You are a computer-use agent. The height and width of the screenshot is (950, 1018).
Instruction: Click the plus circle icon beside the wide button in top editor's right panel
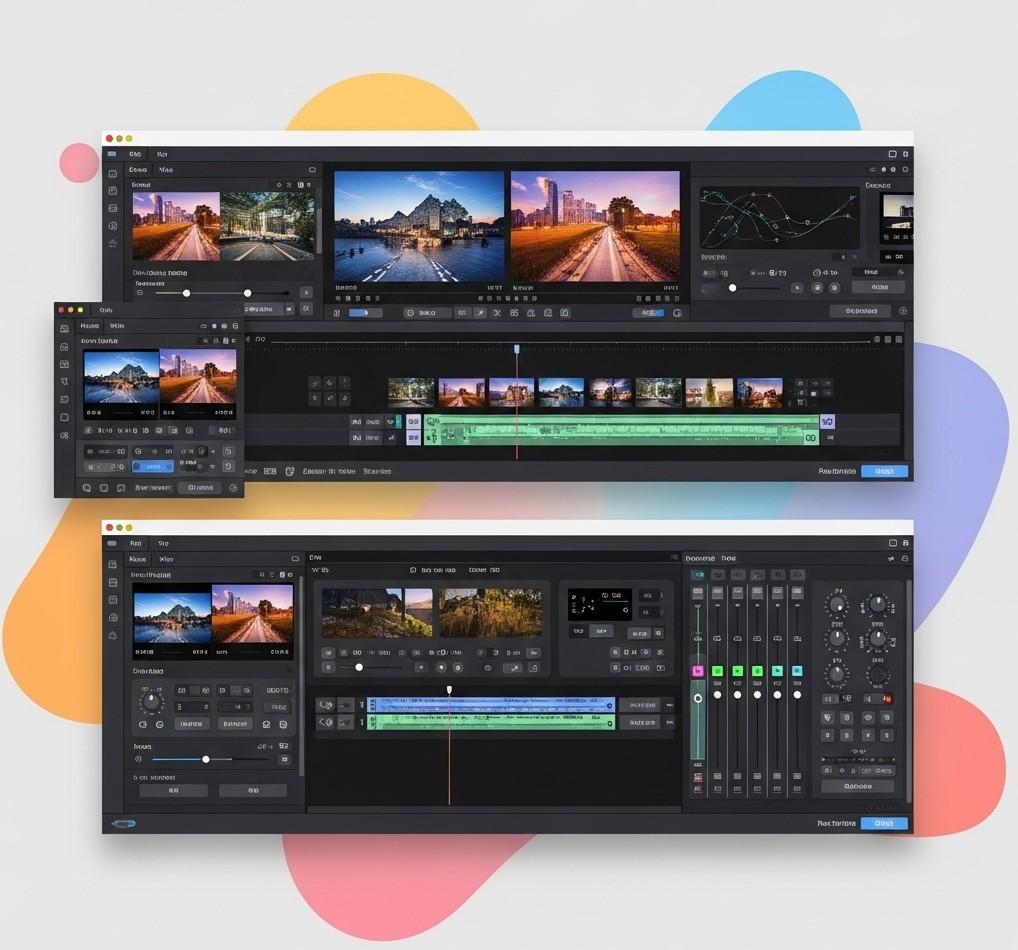902,311
